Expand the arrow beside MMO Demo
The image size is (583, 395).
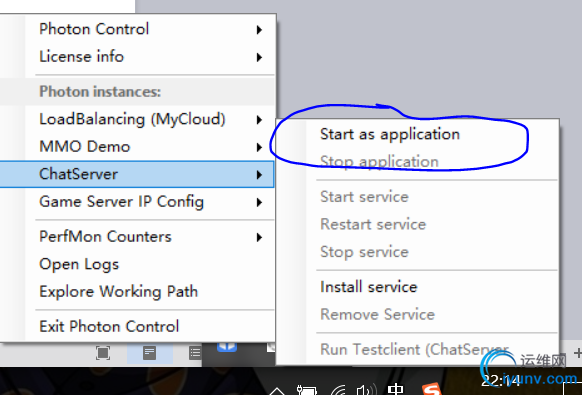point(259,147)
